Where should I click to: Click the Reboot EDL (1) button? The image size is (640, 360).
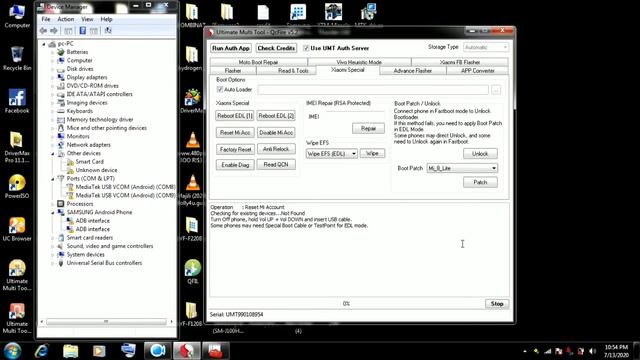(235, 116)
